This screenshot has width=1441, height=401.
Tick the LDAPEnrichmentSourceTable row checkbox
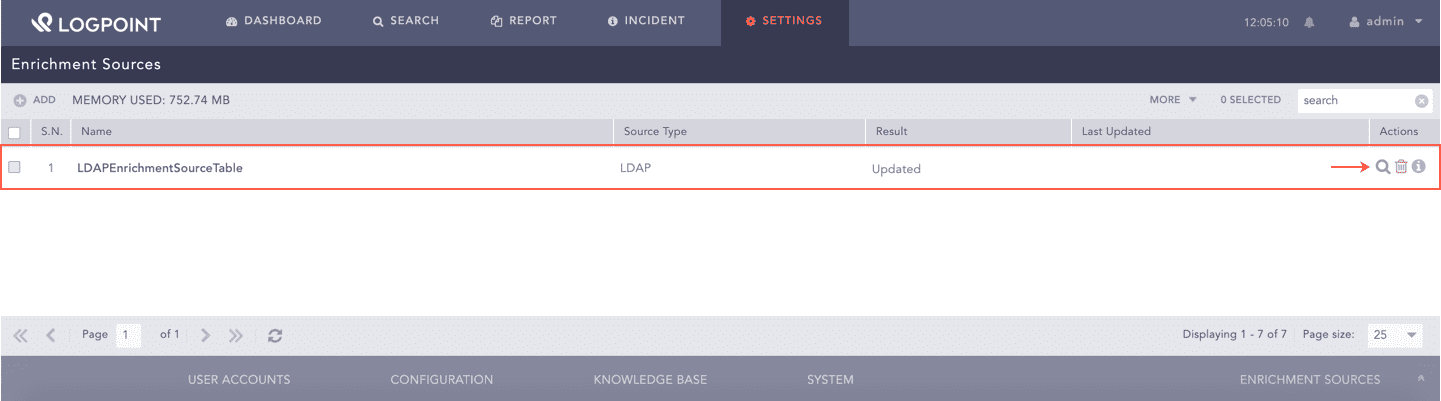coord(14,168)
